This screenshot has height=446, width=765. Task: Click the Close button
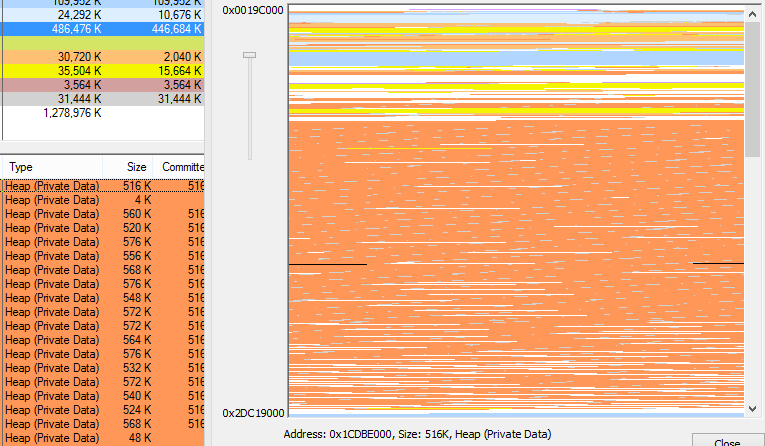[x=727, y=441]
